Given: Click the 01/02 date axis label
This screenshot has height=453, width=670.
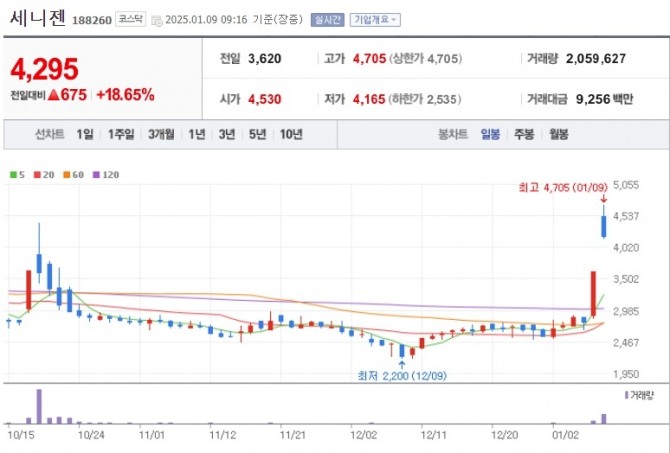Looking at the screenshot, I should [x=565, y=435].
